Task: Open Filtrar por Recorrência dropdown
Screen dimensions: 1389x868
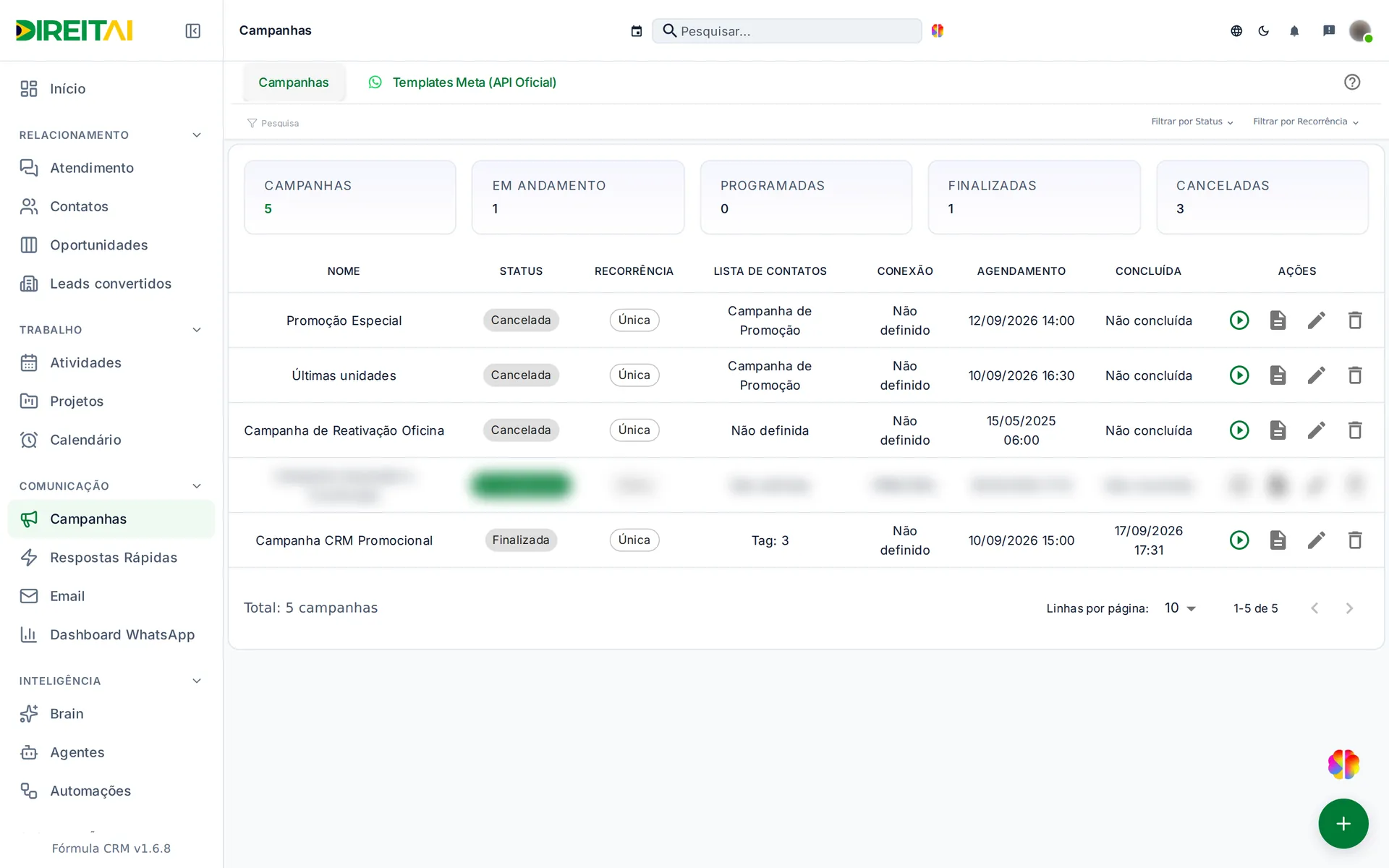Action: [x=1306, y=122]
